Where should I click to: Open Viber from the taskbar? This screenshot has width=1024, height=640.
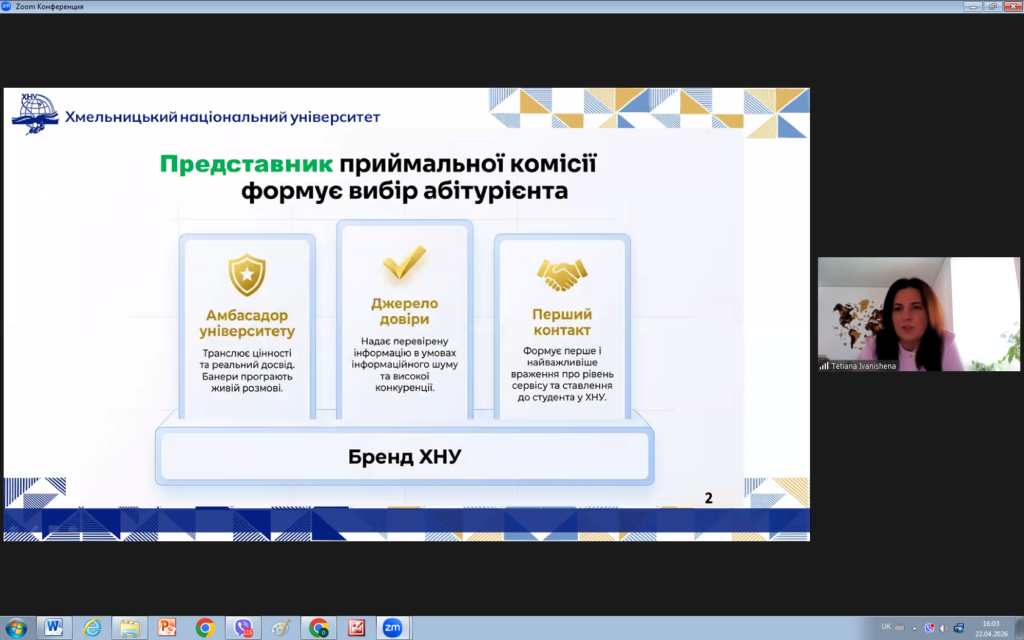click(x=243, y=628)
